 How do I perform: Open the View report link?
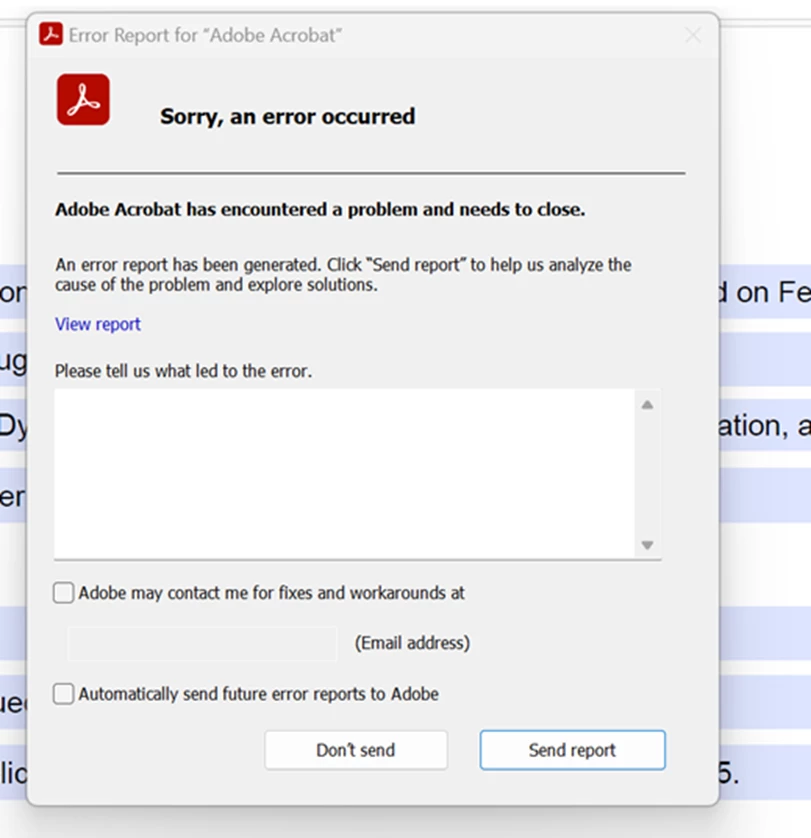click(x=98, y=324)
